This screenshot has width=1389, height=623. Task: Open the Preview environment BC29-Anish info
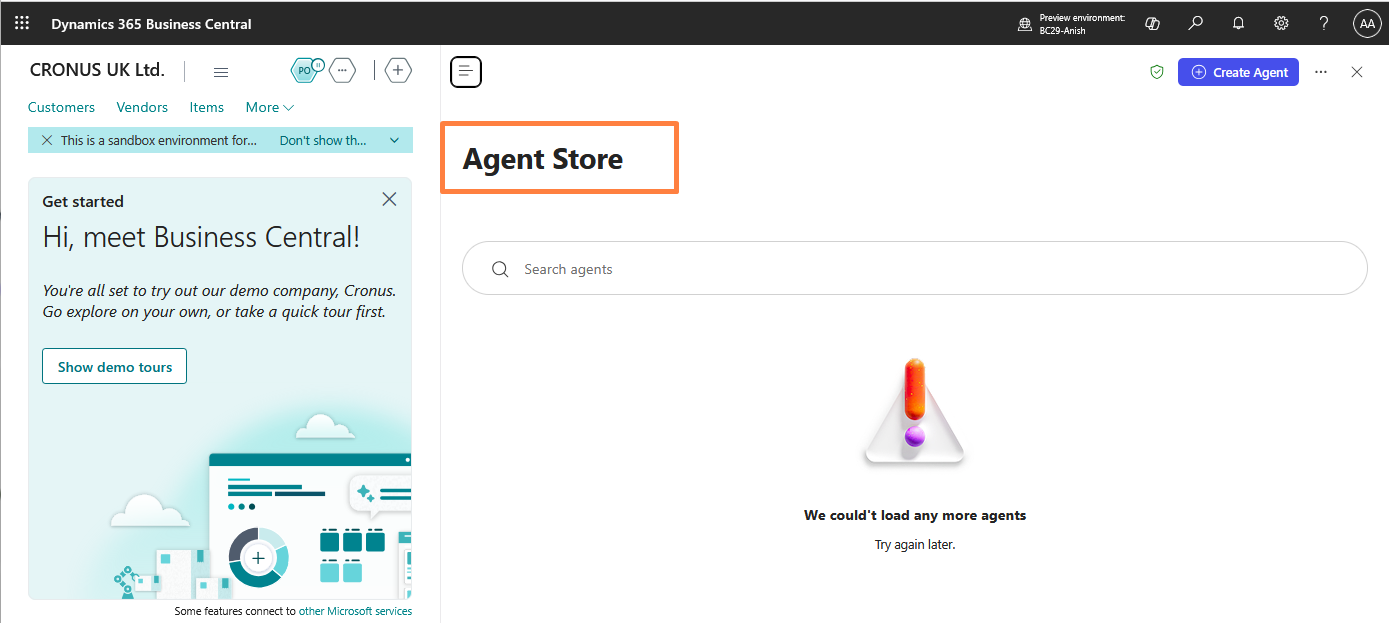tap(1071, 24)
